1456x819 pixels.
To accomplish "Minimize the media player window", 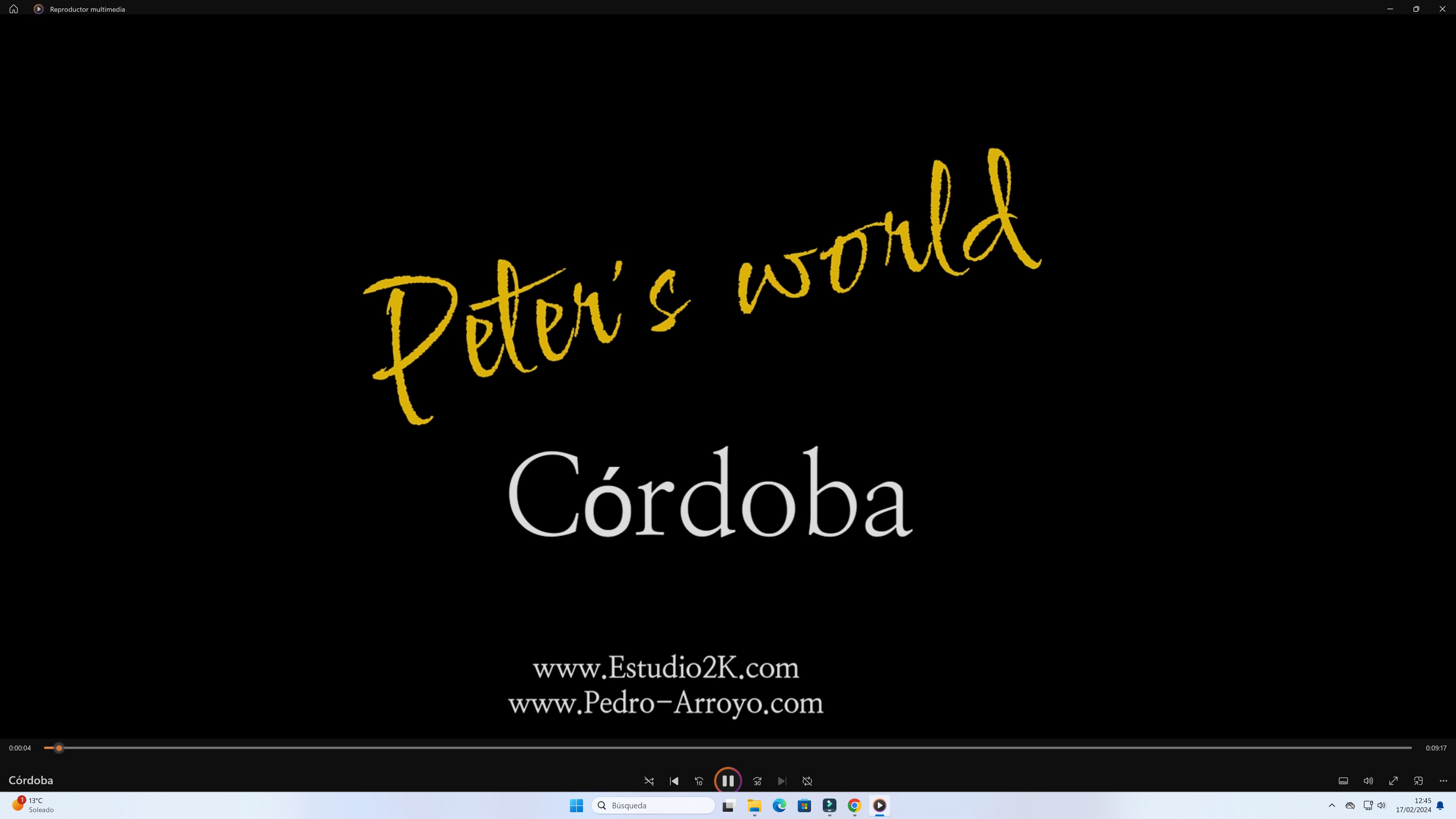I will 1390,9.
